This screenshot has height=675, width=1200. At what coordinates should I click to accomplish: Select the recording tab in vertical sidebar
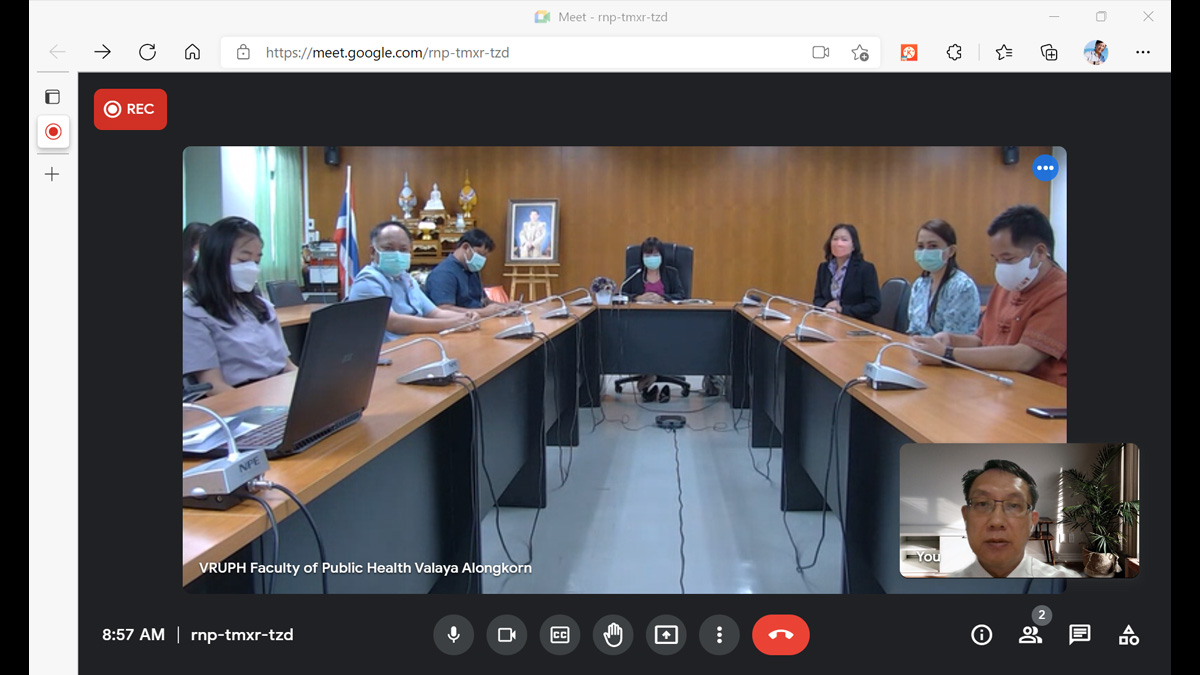(x=53, y=132)
